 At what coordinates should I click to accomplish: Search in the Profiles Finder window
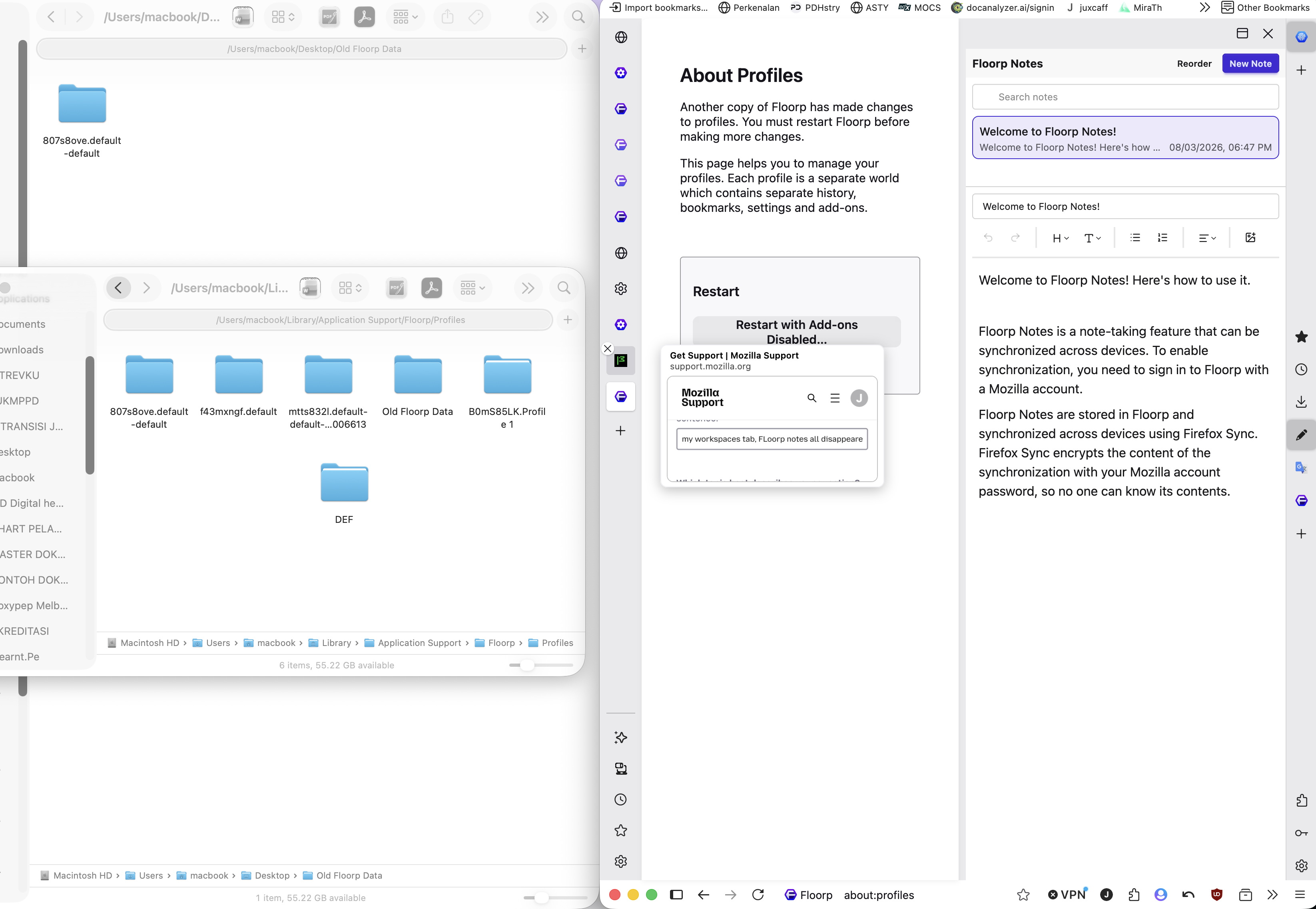pos(564,288)
